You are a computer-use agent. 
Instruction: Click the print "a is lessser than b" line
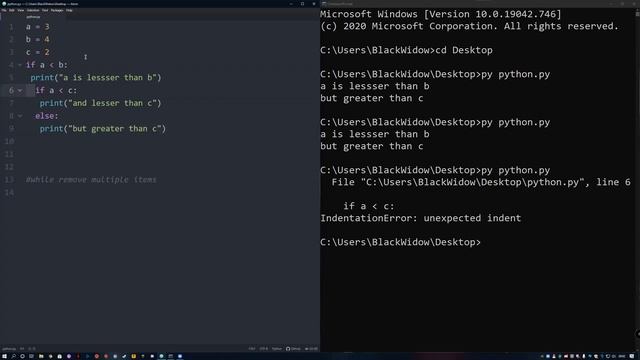click(96, 78)
